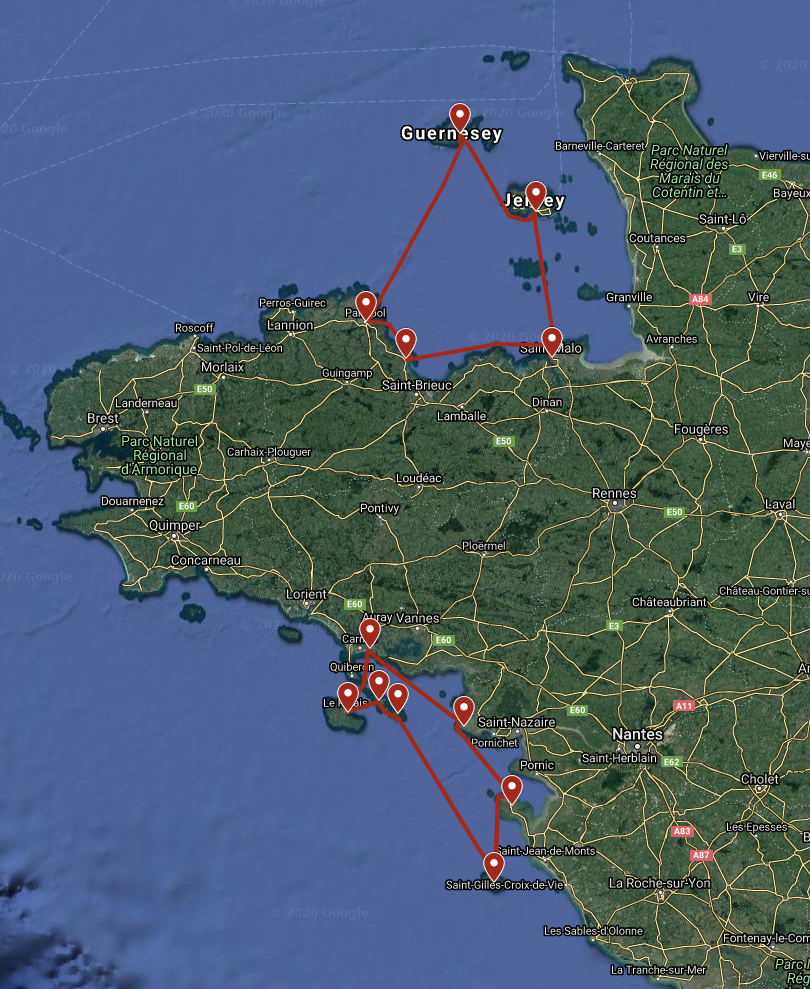Screen dimensions: 810x989
Task: Select the Quimper label
Action: pyautogui.click(x=174, y=525)
